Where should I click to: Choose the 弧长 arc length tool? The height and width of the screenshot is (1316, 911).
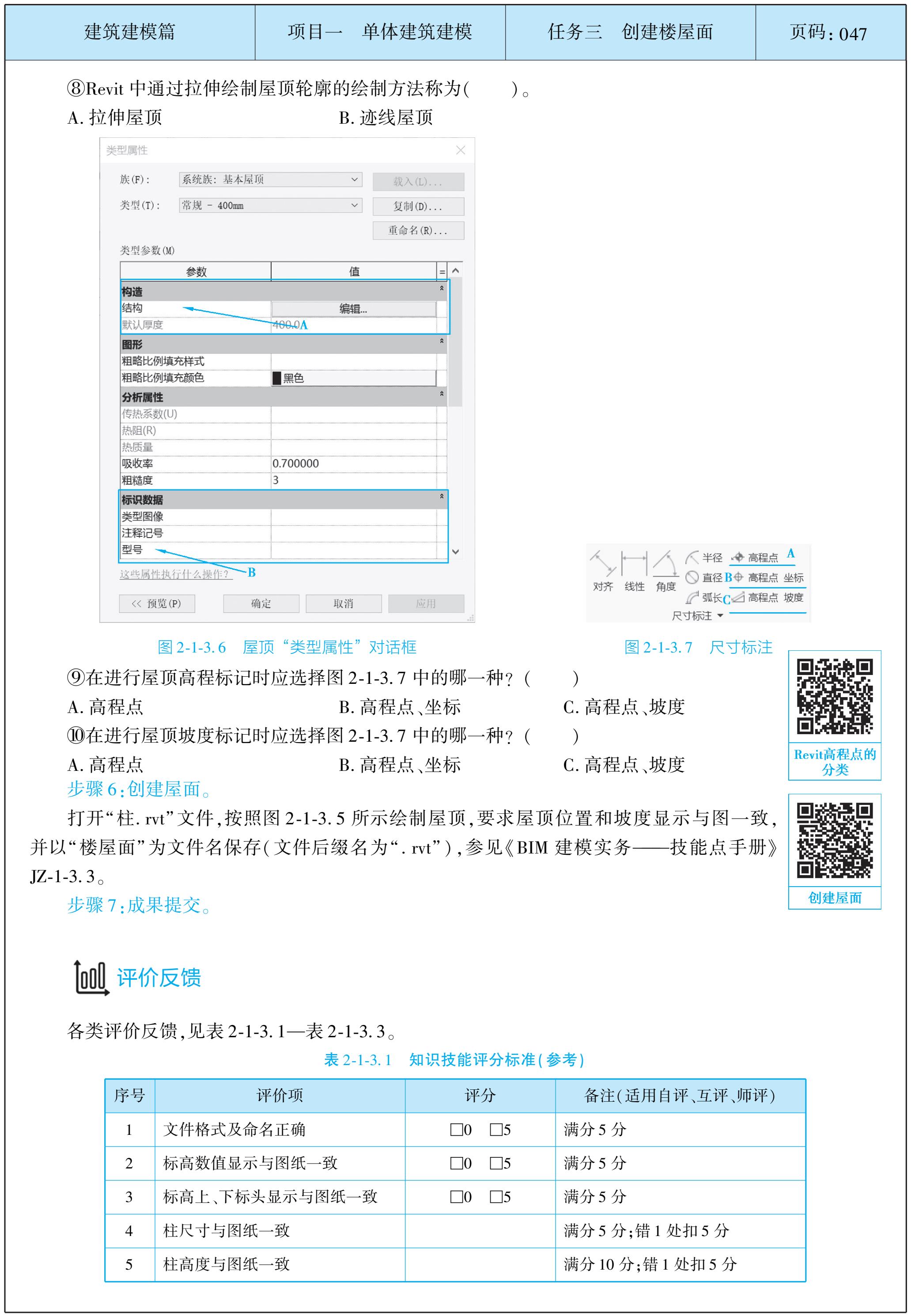coord(704,597)
